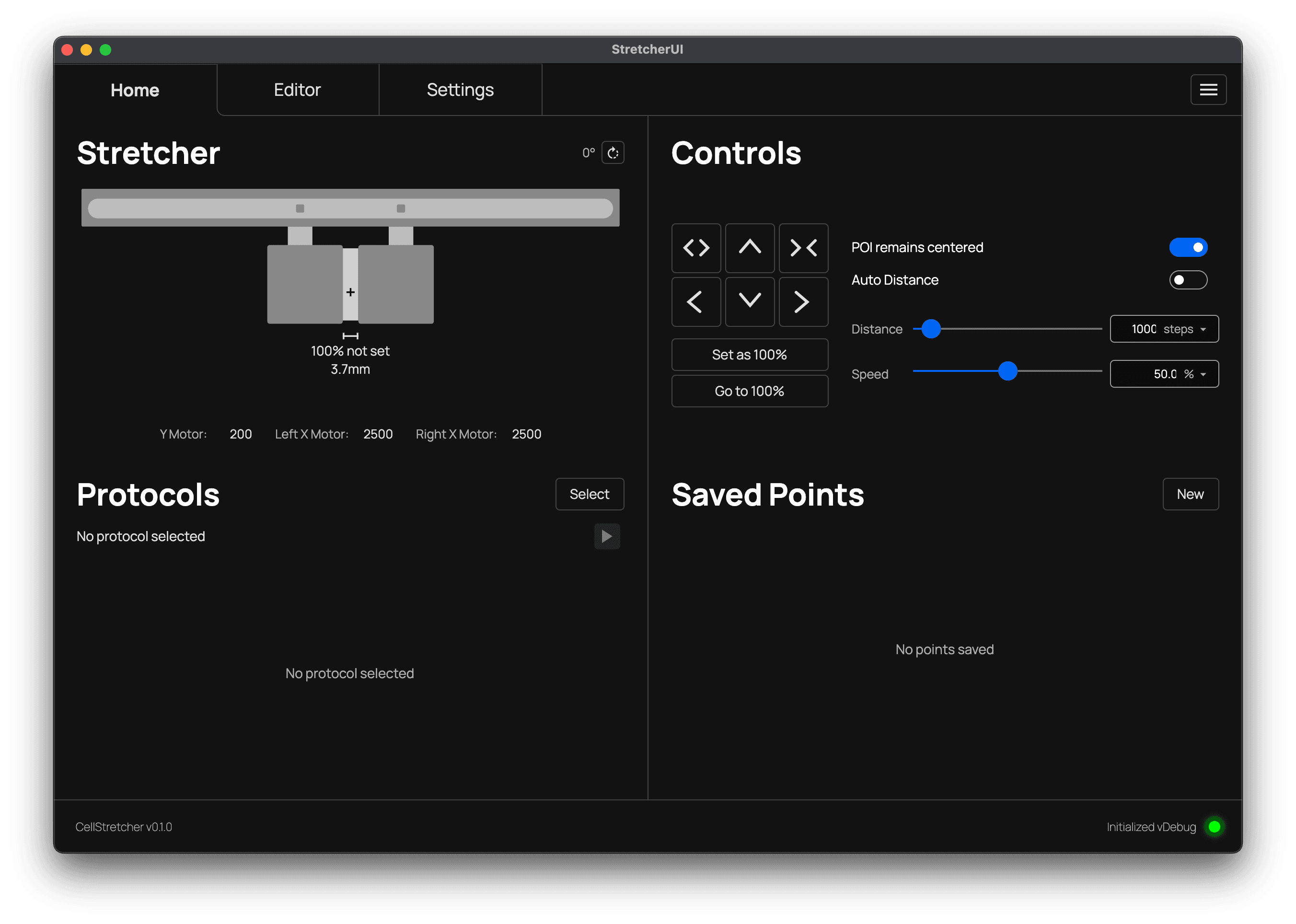Switch to the Home tab

pos(135,90)
